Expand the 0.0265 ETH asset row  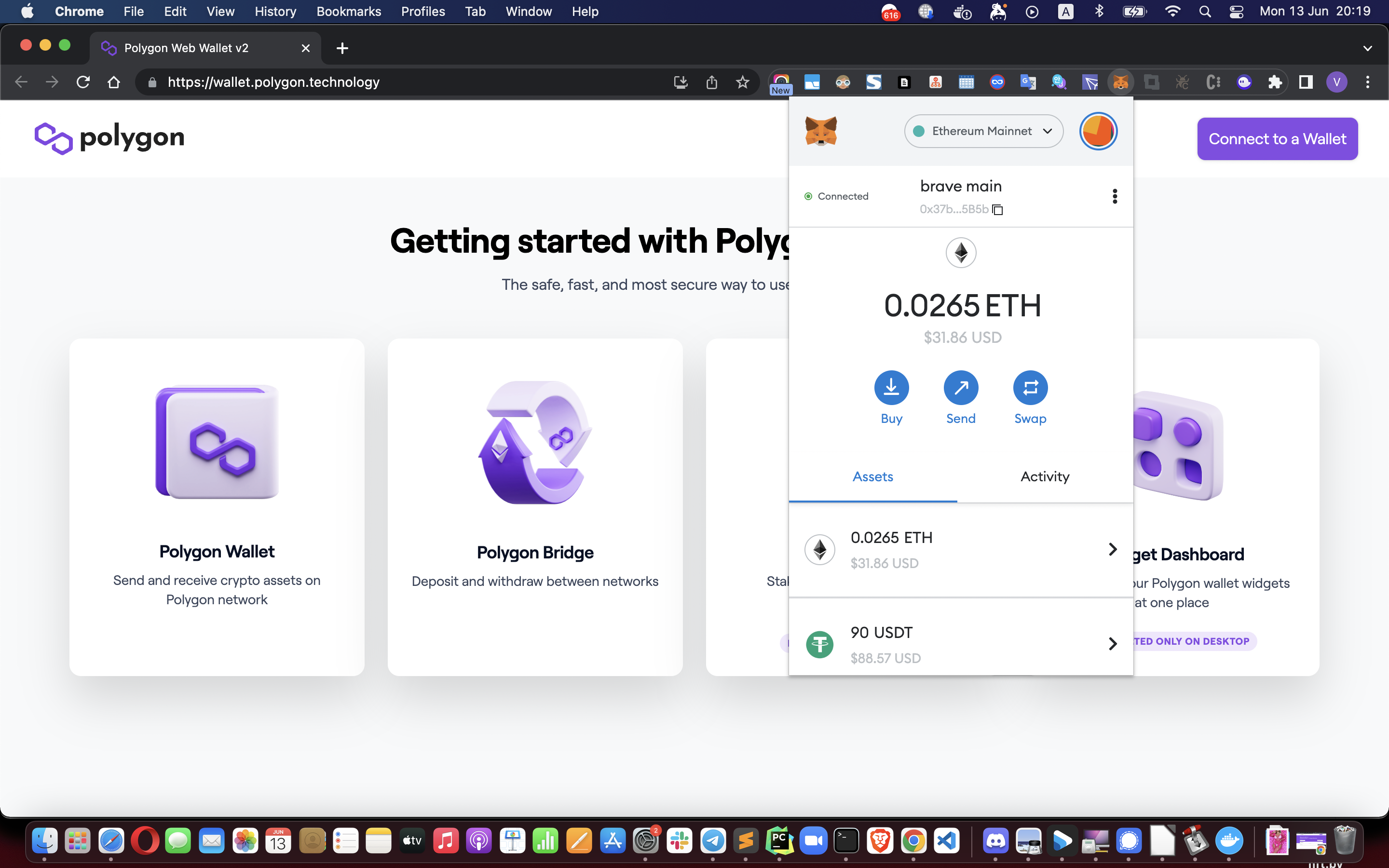point(960,549)
